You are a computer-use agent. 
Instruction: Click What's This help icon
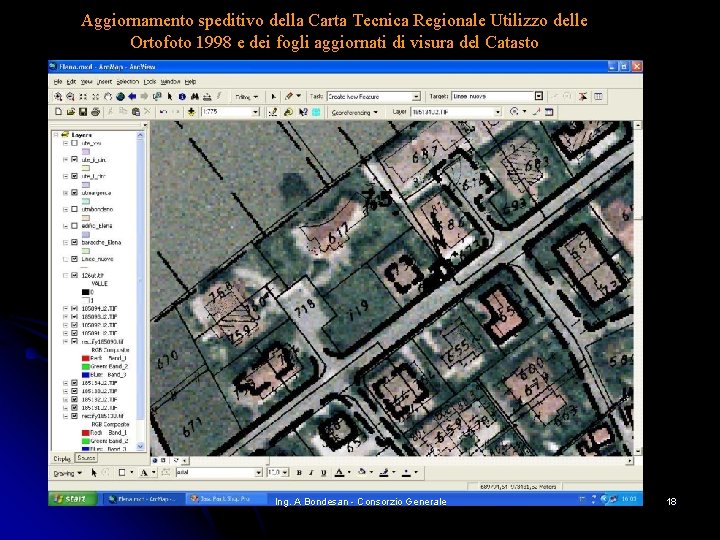coord(303,112)
